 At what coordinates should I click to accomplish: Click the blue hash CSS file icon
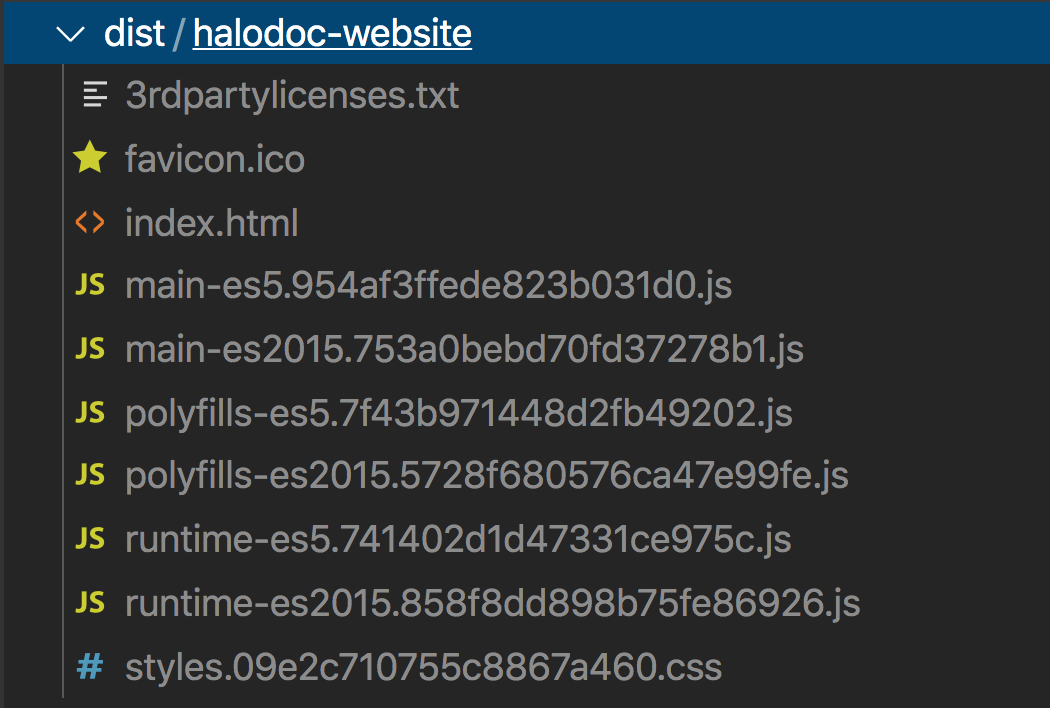tap(90, 666)
